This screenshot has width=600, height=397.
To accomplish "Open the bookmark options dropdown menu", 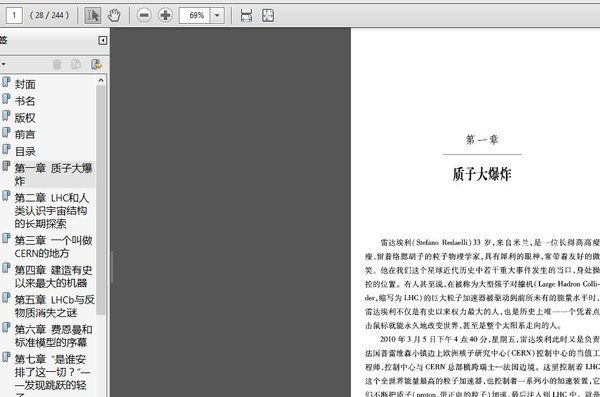I will pos(3,64).
